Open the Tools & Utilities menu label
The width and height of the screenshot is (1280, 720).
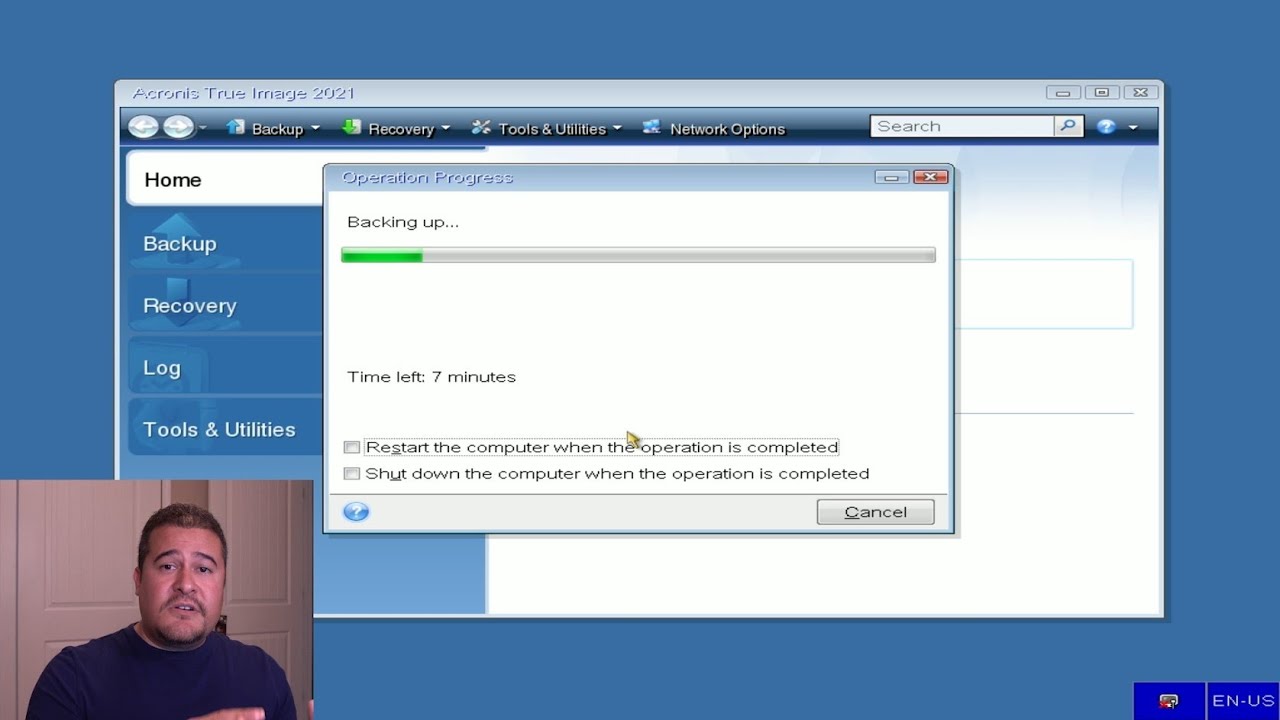[552, 129]
